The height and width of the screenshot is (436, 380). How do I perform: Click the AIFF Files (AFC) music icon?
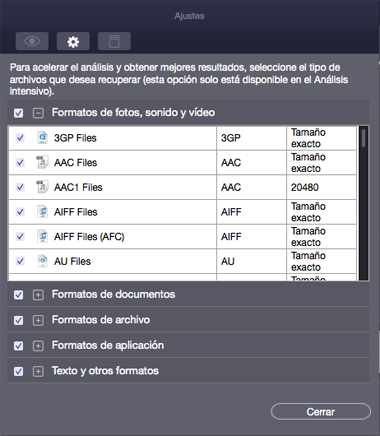pos(42,236)
